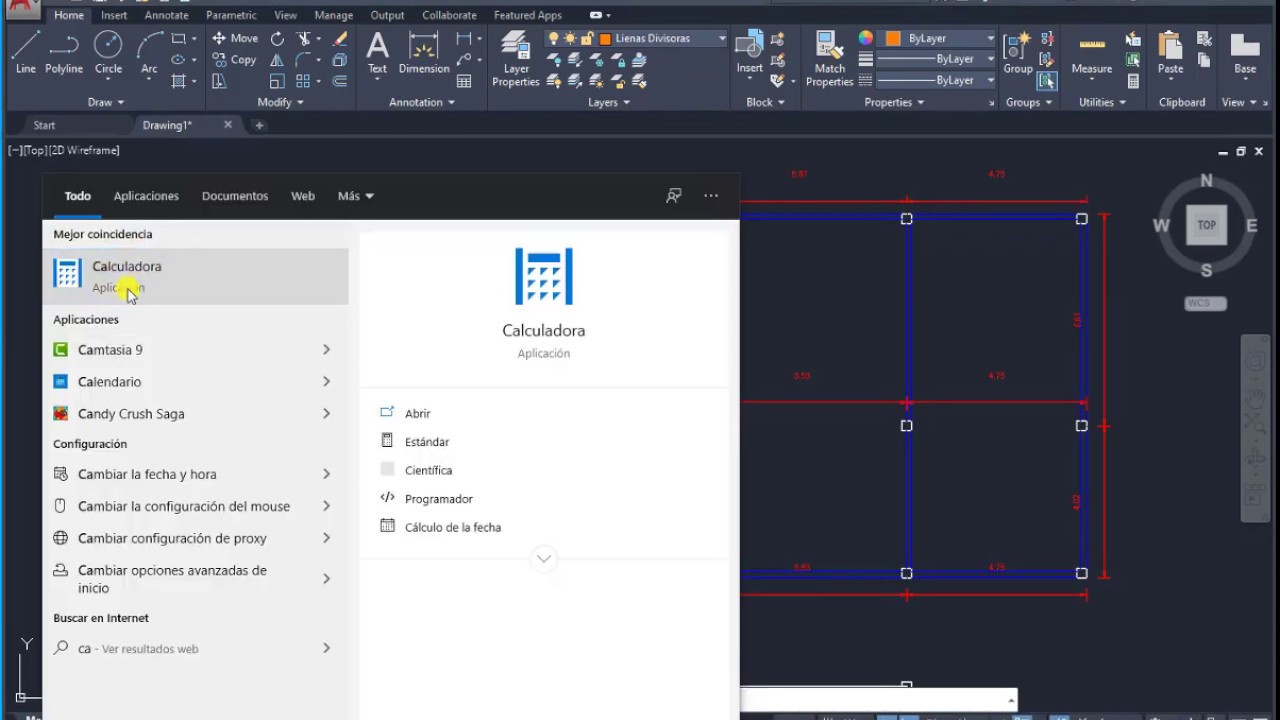Open the Manage ribbon tab
Viewport: 1280px width, 720px height.
coord(333,15)
